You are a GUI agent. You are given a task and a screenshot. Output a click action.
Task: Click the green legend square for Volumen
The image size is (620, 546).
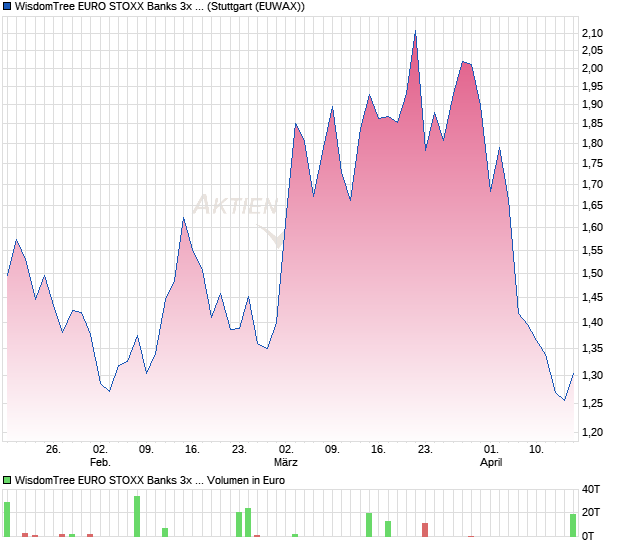click(x=7, y=480)
